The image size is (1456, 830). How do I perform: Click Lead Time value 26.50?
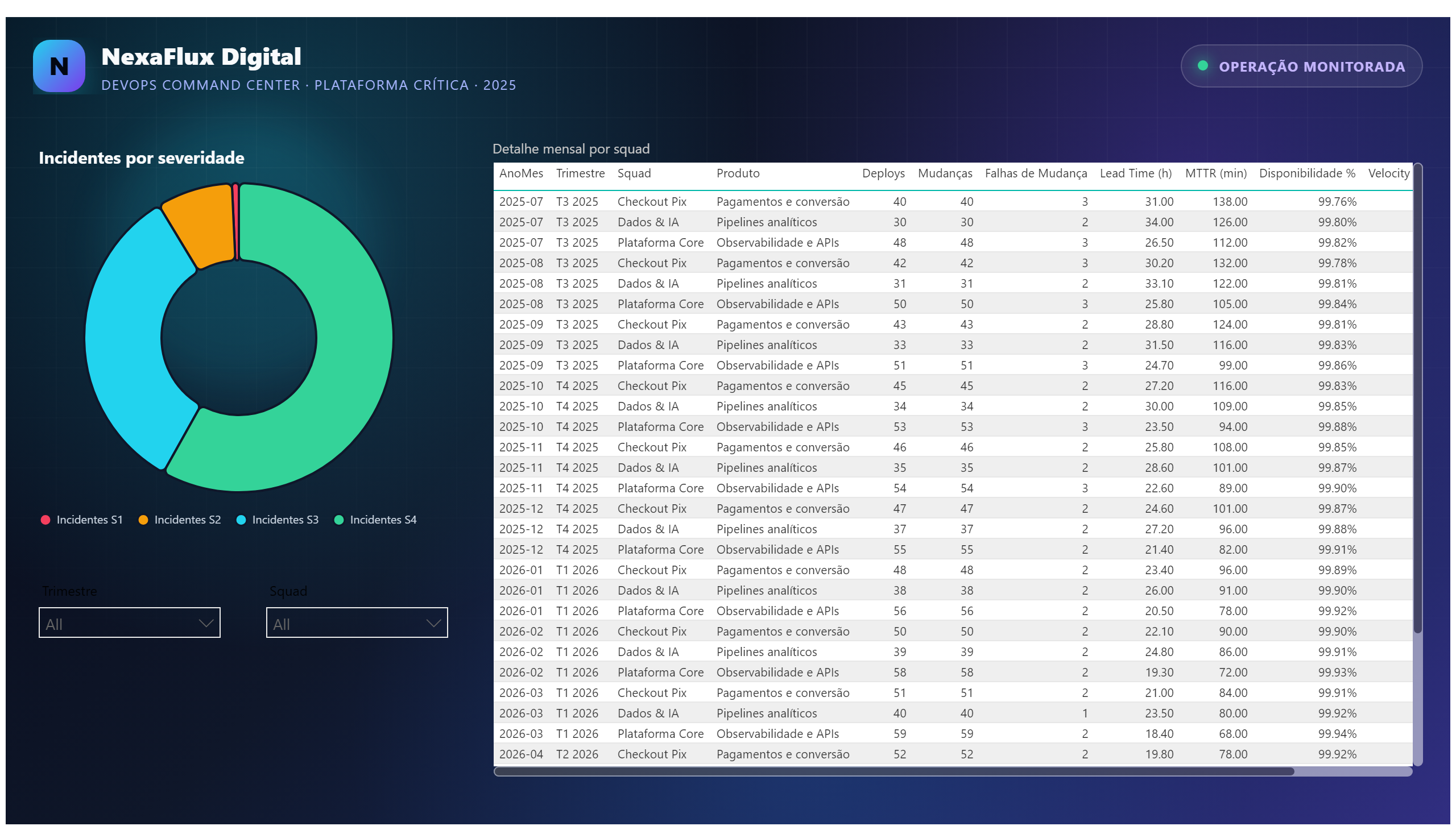[x=1159, y=243]
